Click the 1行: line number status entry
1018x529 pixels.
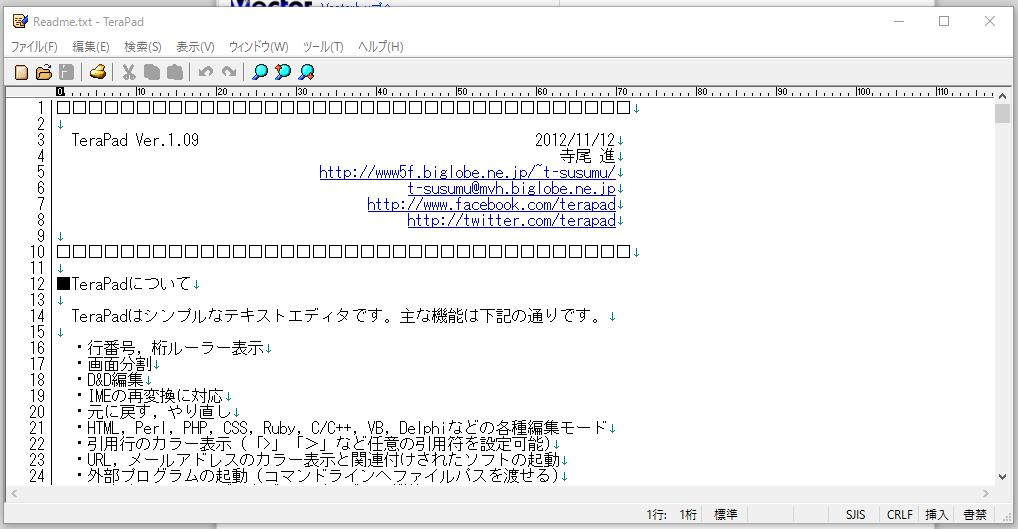point(656,515)
